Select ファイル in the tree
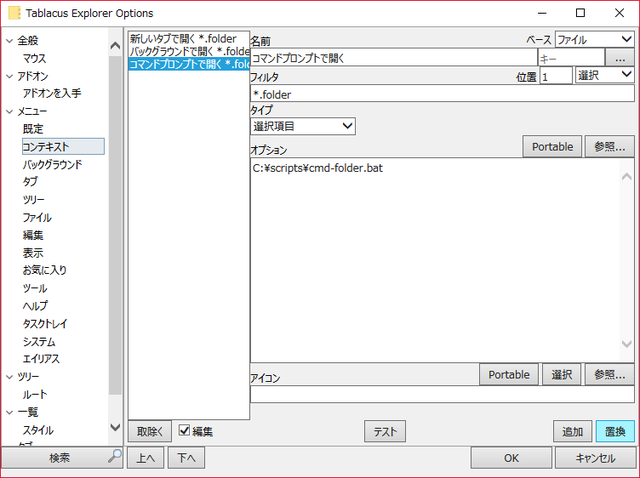The width and height of the screenshot is (640, 478). 37,218
